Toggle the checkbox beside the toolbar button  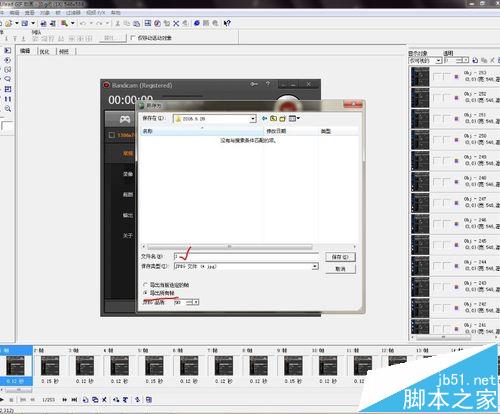click(x=133, y=38)
